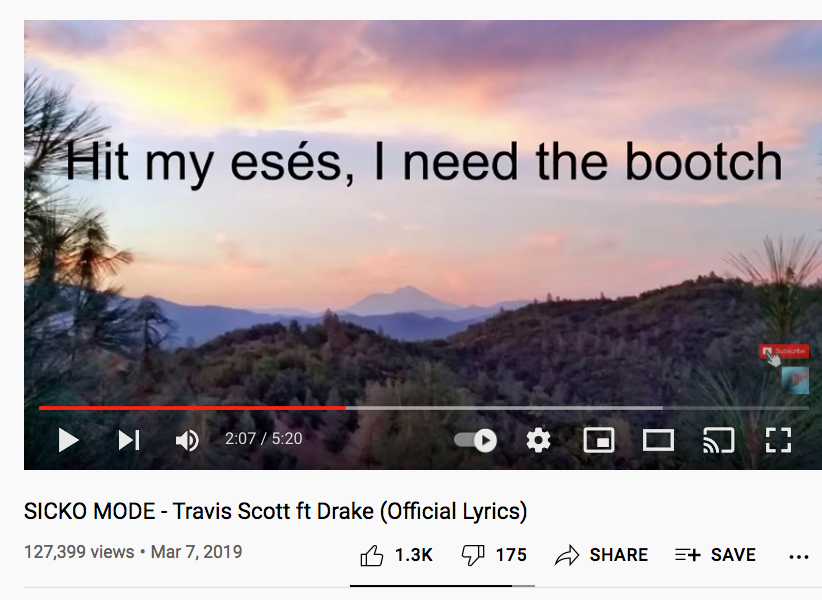Click the video frame showing lyrics
822x600 pixels.
coord(423,210)
